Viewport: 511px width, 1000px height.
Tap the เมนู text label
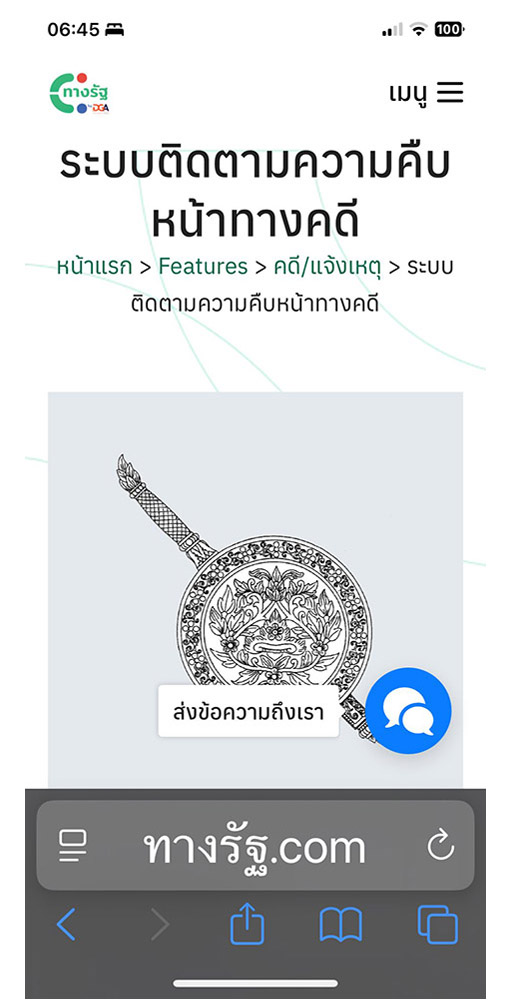[410, 93]
